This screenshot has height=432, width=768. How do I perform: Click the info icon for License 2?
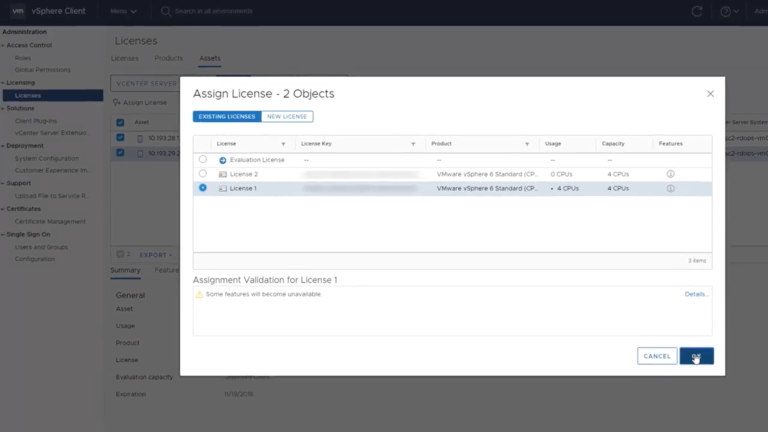(x=671, y=174)
